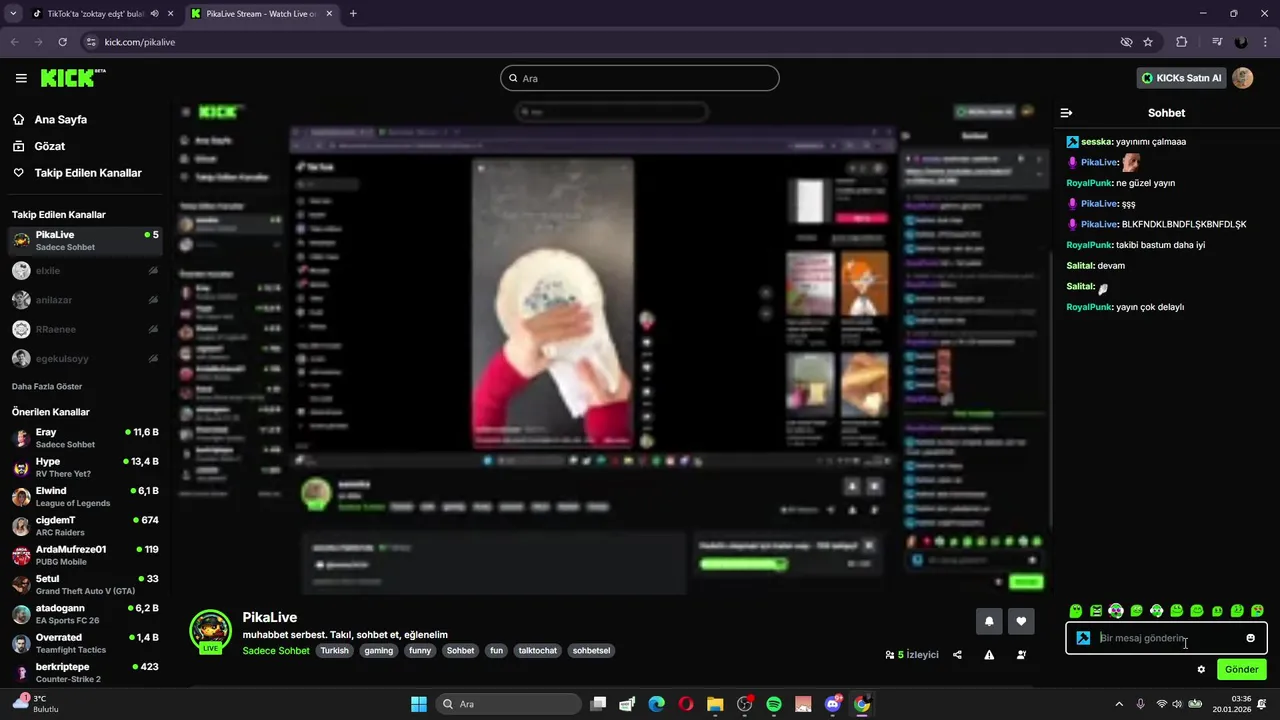This screenshot has height=720, width=1280.
Task: Click RoyalPunk on the 'ne güzel yayın' message
Action: pyautogui.click(x=1090, y=183)
